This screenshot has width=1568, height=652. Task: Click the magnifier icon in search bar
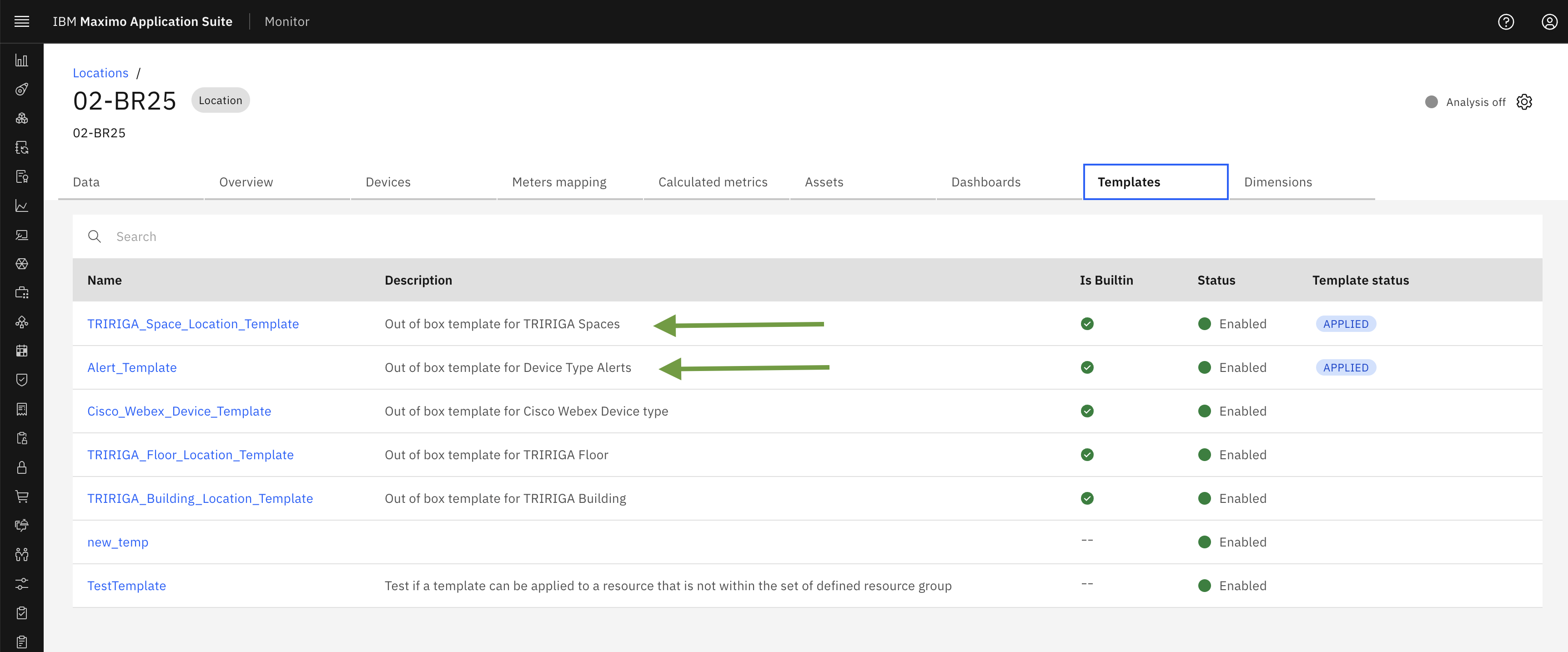94,236
